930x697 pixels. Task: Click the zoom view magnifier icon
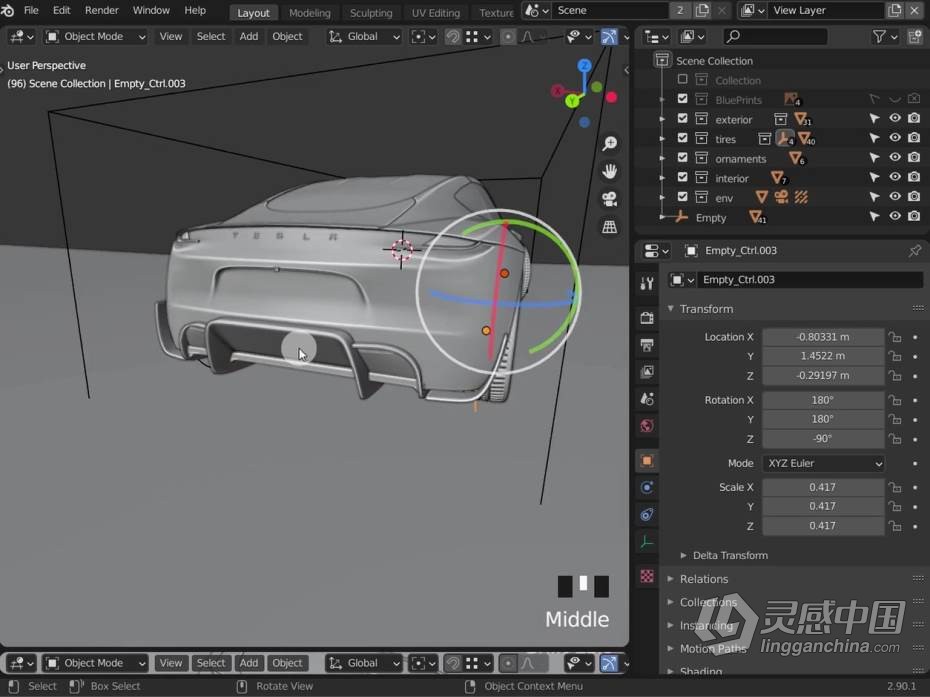pyautogui.click(x=609, y=144)
